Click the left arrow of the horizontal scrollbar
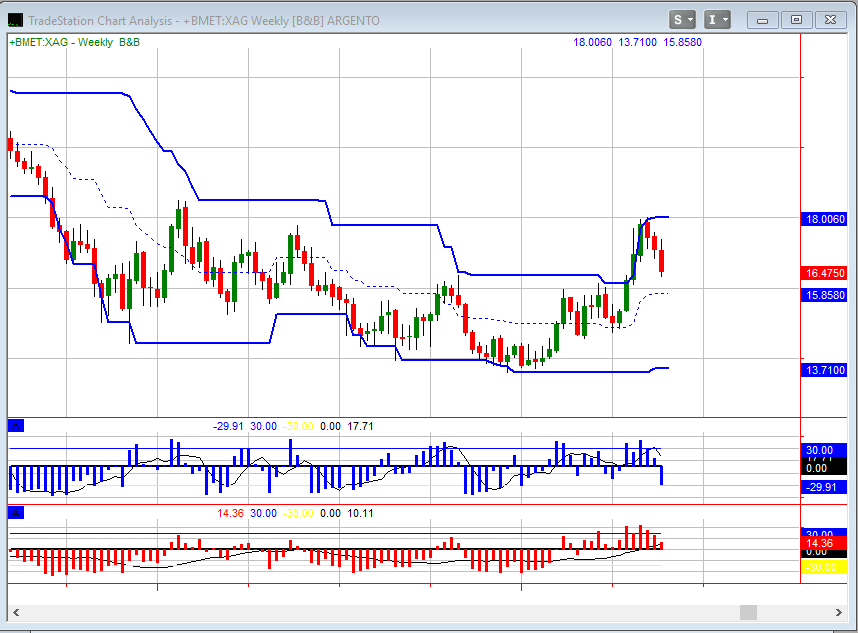Image resolution: width=858 pixels, height=633 pixels. click(x=16, y=612)
